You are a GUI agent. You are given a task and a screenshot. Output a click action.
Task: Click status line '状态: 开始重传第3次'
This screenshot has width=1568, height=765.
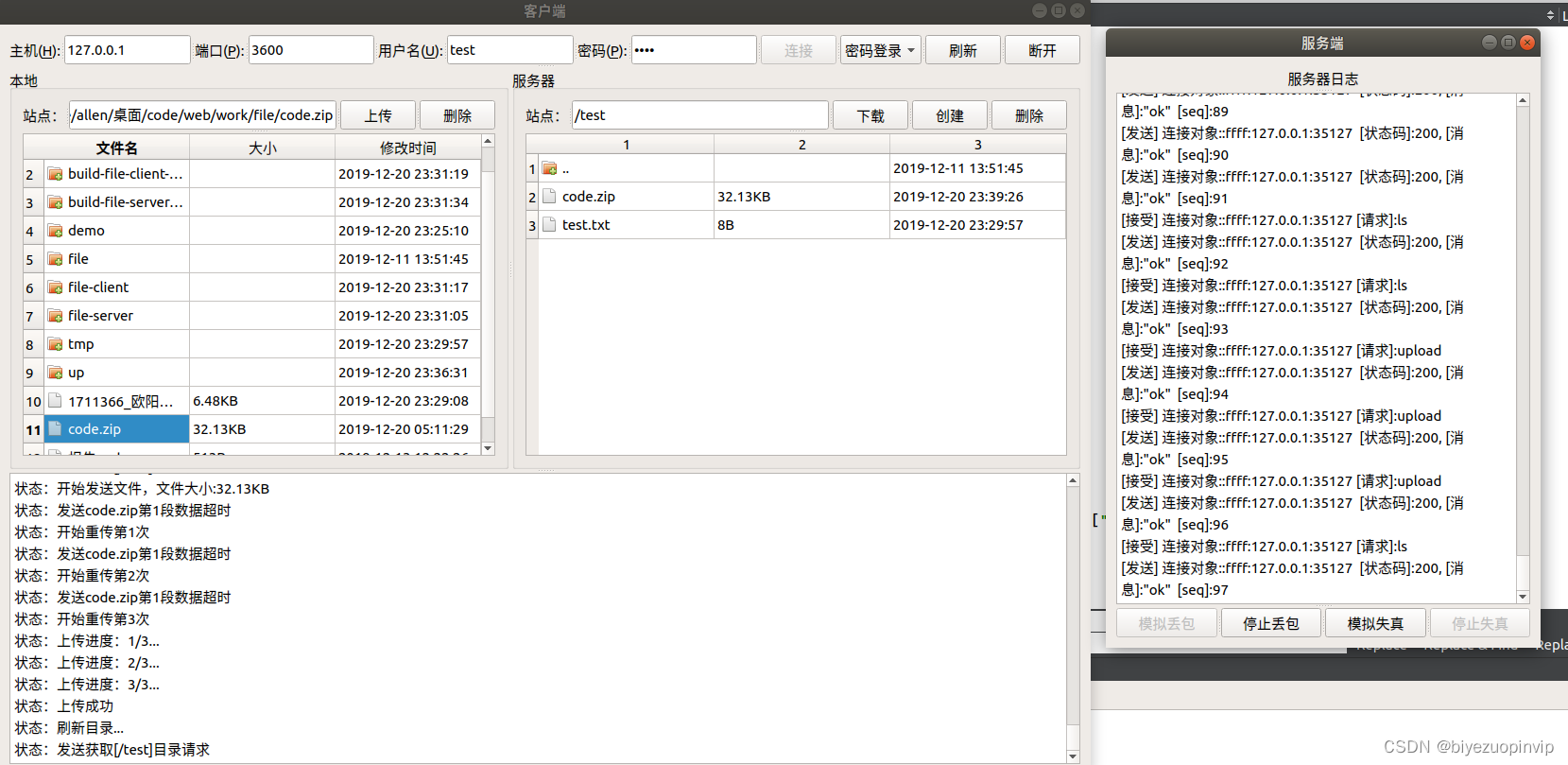(81, 619)
